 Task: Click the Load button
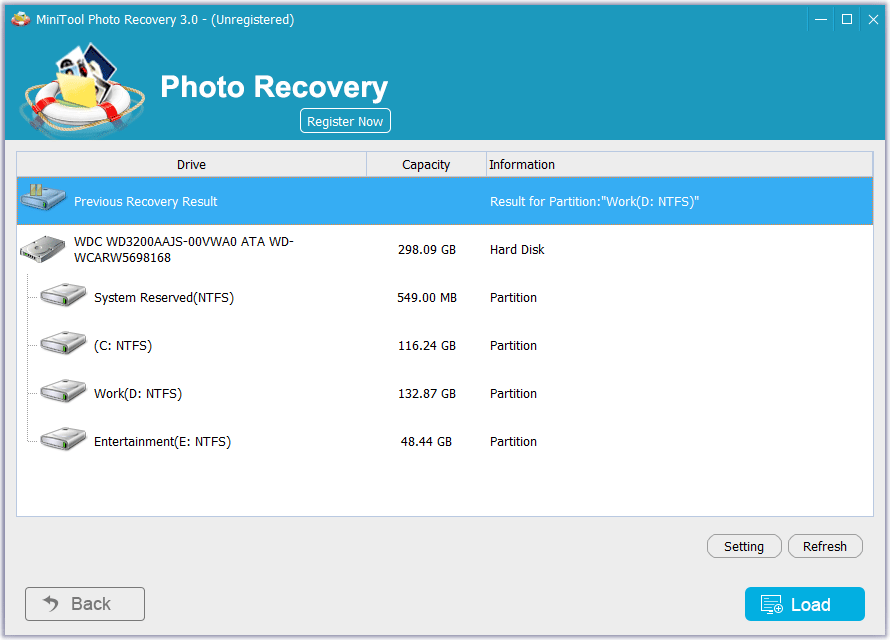click(805, 604)
